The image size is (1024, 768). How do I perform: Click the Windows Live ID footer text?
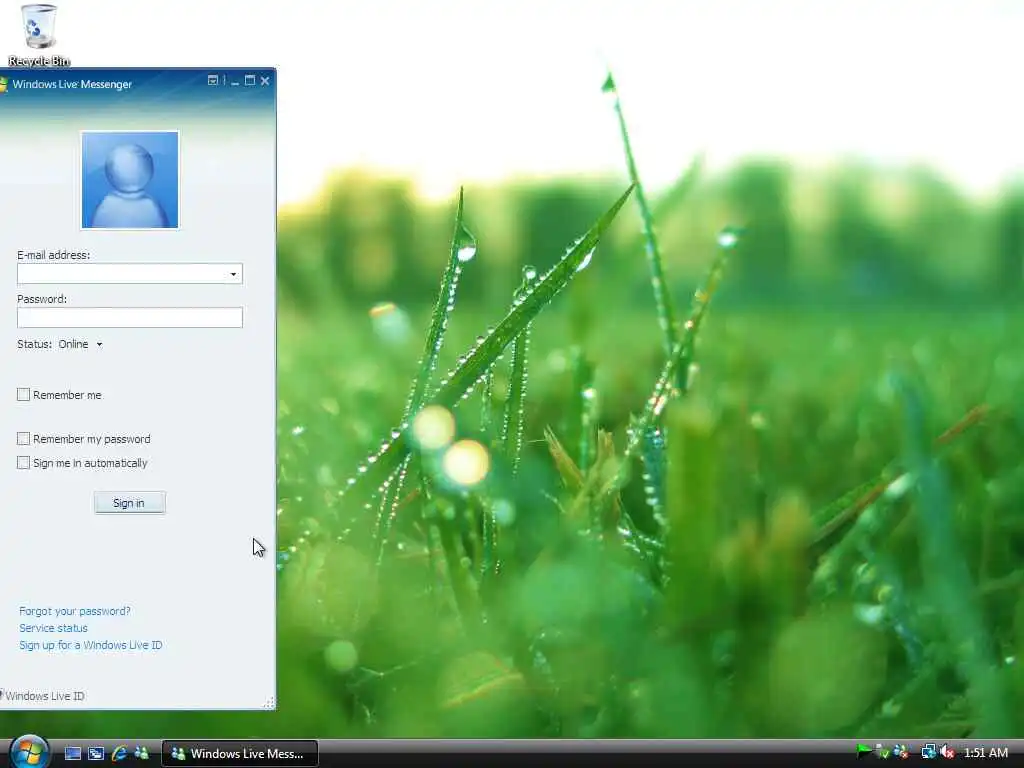[44, 696]
